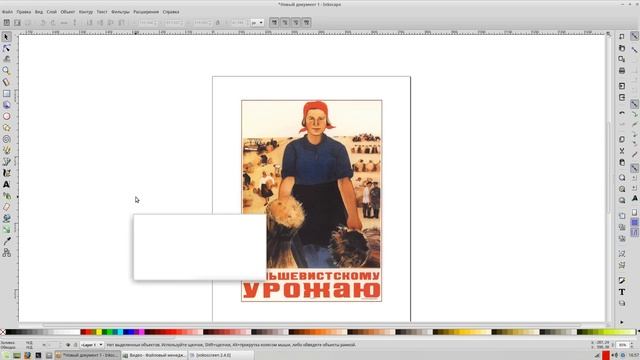This screenshot has height=360, width=640.
Task: Click the white rectangle on canvas
Action: (200, 247)
